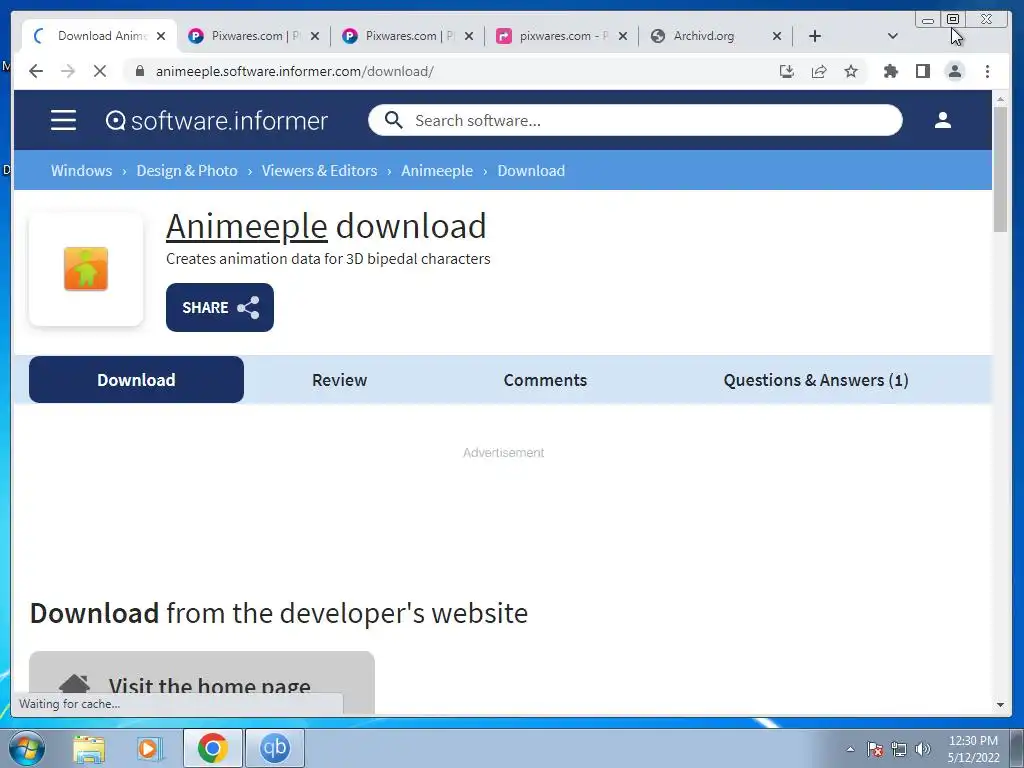
Task: Click the page vertical scrollbar thumb
Action: [x=1000, y=168]
